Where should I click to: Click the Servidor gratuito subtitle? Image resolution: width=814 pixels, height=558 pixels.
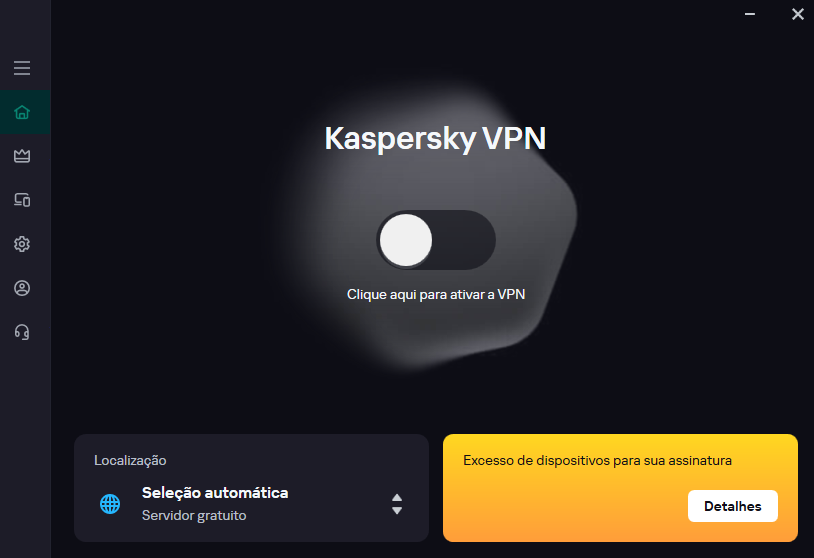[194, 516]
